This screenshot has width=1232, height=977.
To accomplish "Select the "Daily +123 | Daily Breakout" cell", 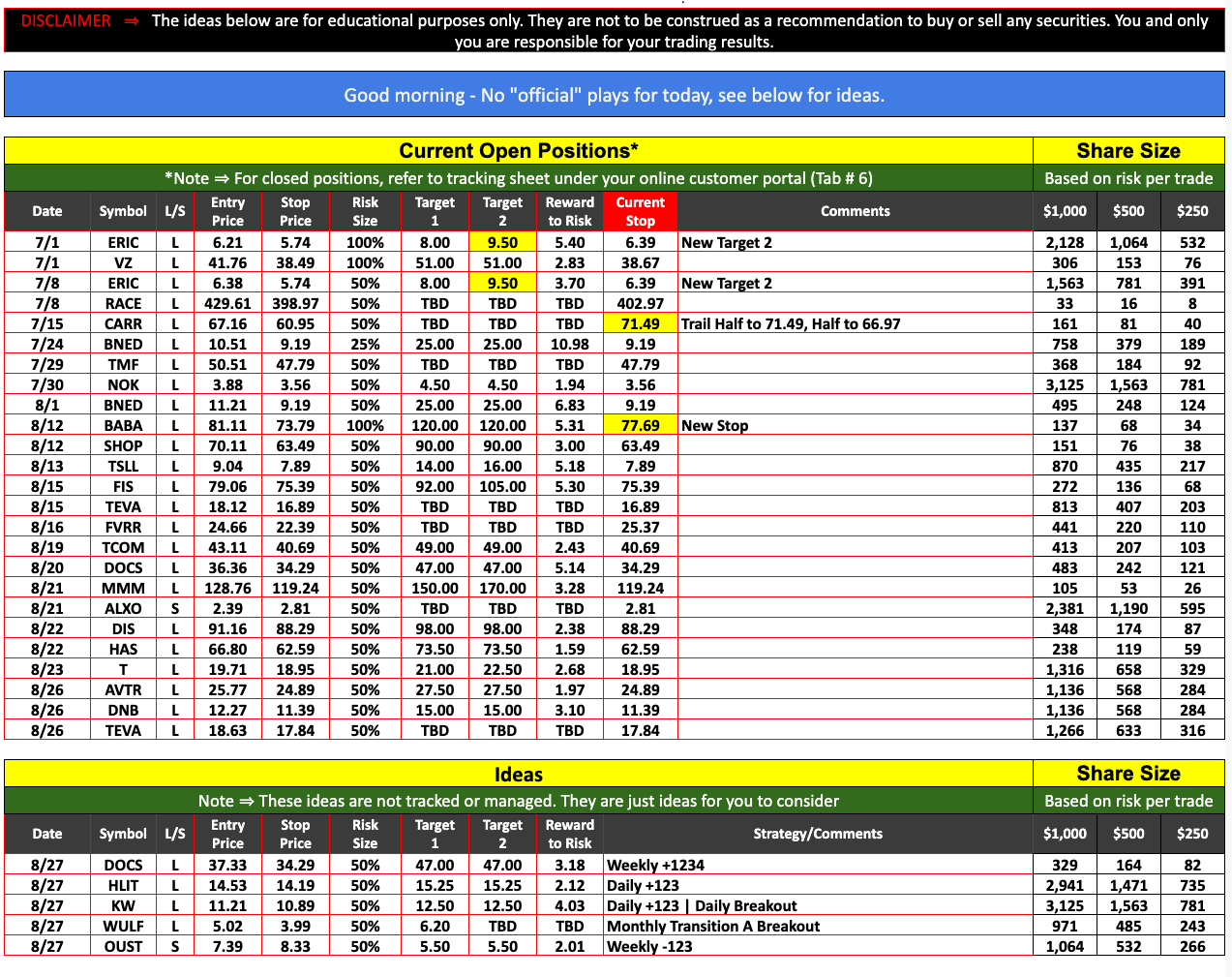I will click(702, 905).
